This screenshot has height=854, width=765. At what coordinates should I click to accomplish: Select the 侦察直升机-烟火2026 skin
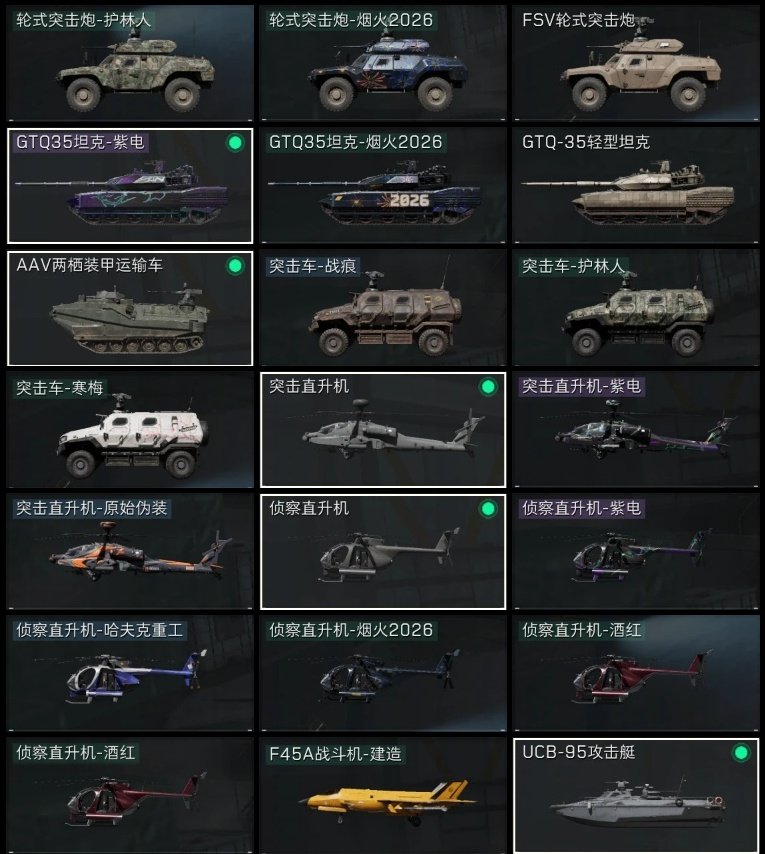click(383, 674)
